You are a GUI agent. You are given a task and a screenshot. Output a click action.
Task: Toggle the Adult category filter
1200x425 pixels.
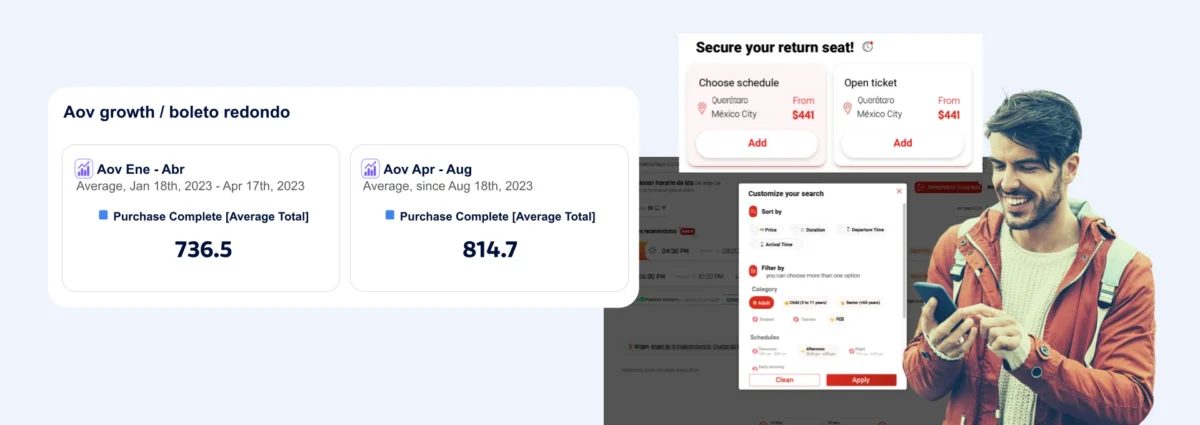(x=761, y=302)
